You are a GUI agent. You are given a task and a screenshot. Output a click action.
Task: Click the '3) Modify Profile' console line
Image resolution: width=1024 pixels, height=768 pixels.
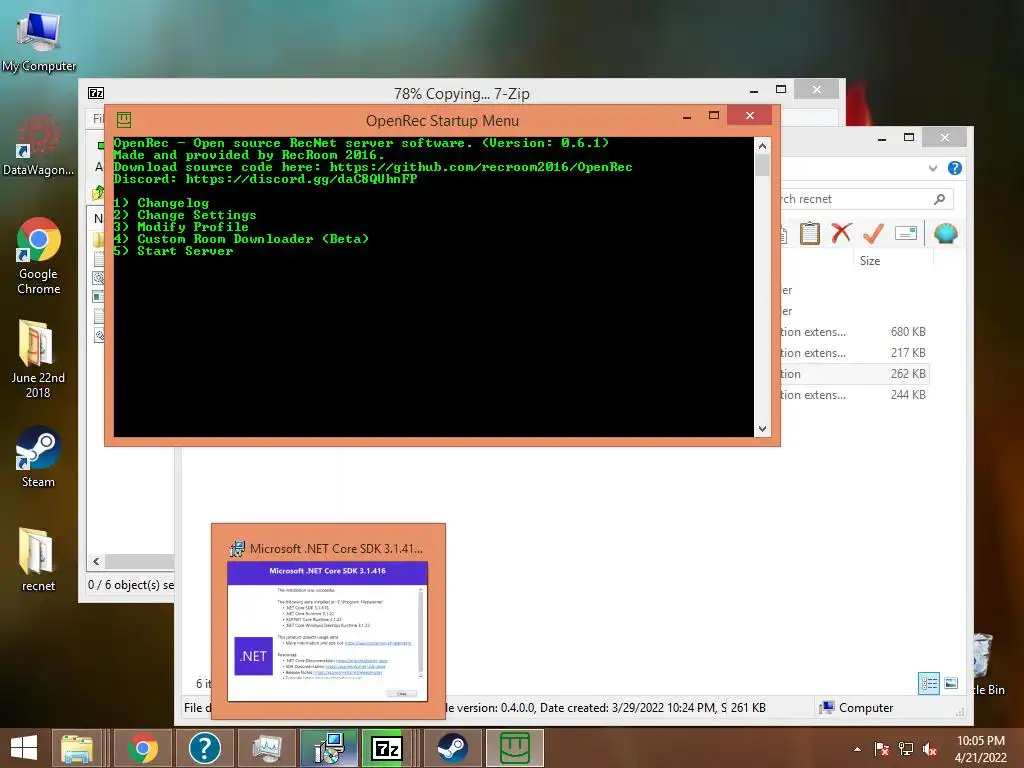(181, 227)
